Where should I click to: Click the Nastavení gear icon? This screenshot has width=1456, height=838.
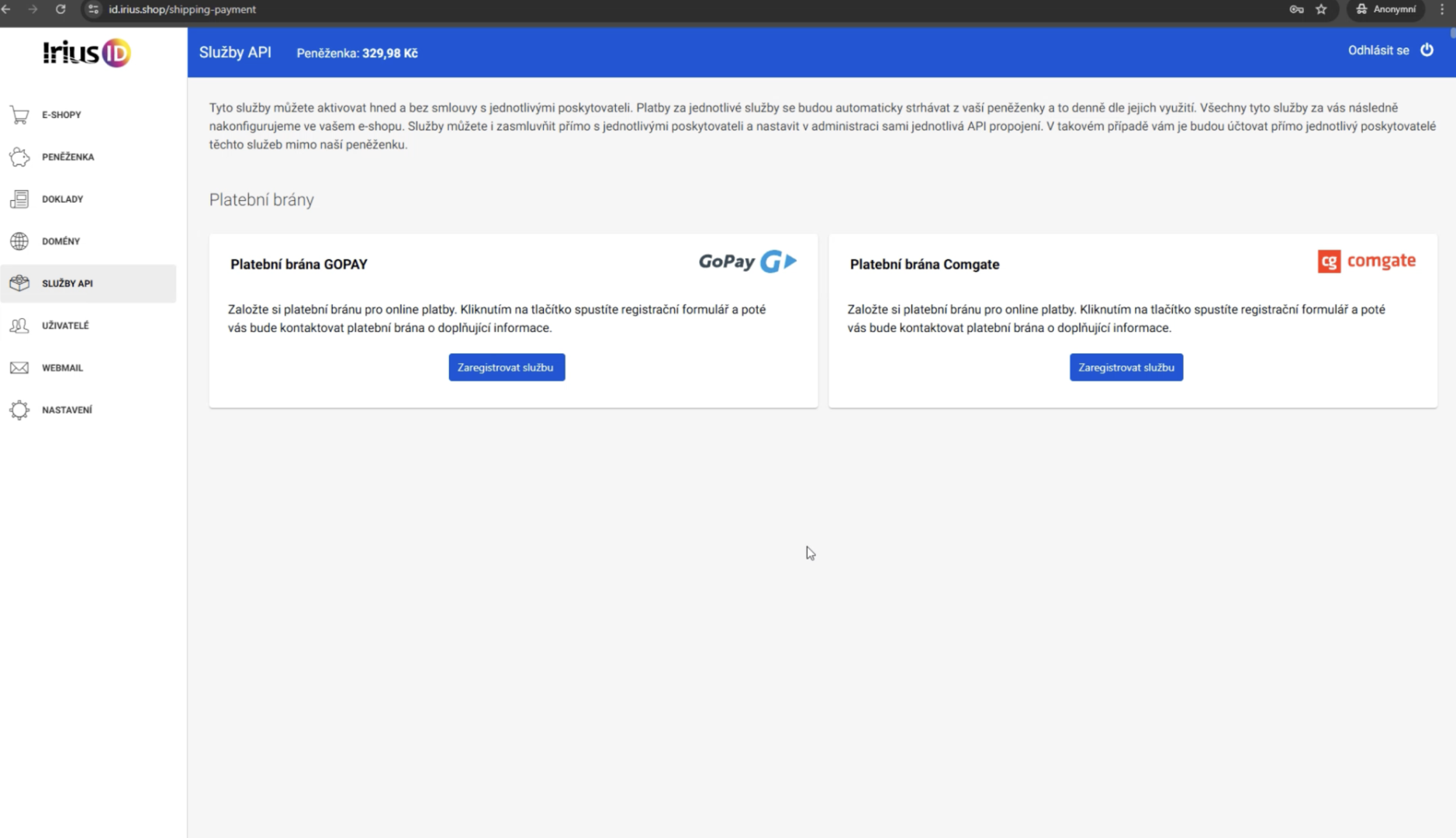coord(19,410)
